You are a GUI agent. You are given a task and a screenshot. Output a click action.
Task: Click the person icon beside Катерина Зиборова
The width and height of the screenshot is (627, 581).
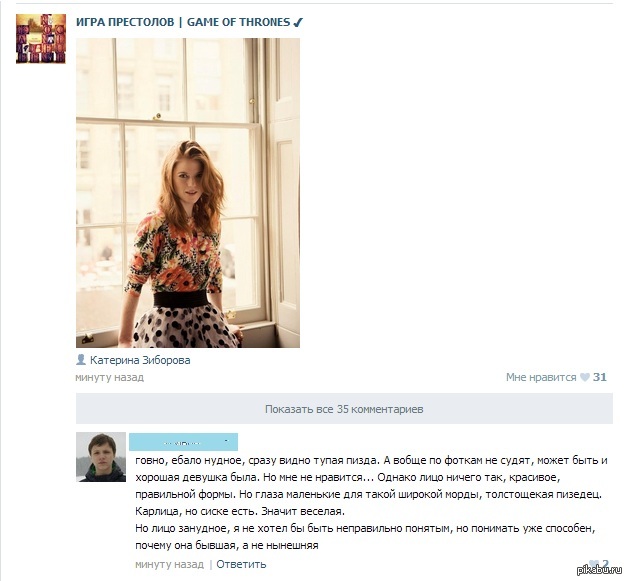tap(81, 359)
